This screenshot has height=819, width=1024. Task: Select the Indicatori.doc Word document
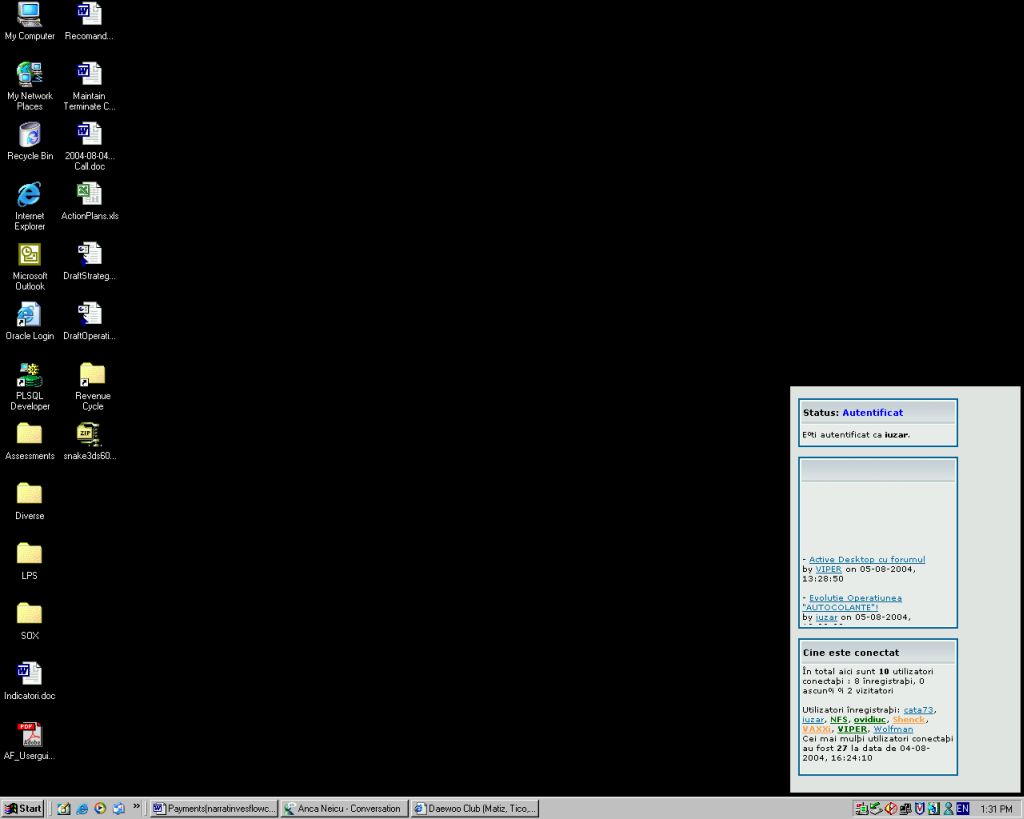(x=29, y=675)
